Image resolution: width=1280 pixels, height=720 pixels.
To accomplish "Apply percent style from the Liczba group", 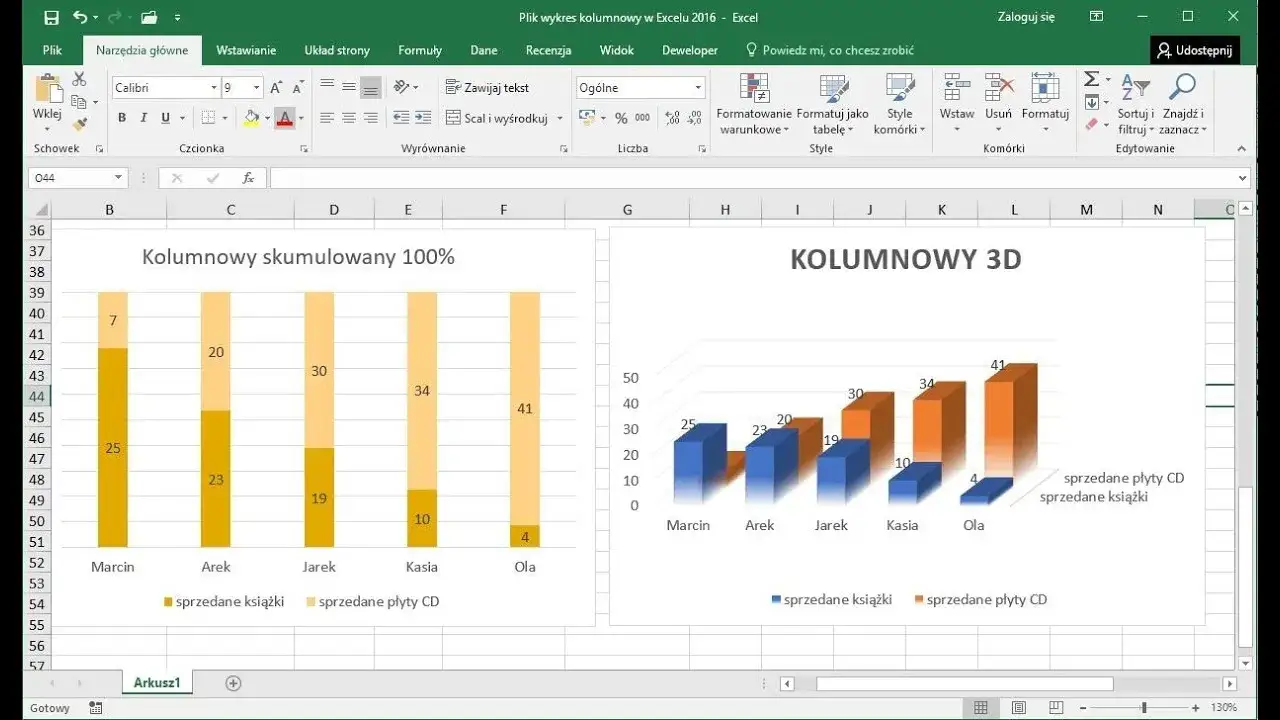I will click(x=620, y=117).
